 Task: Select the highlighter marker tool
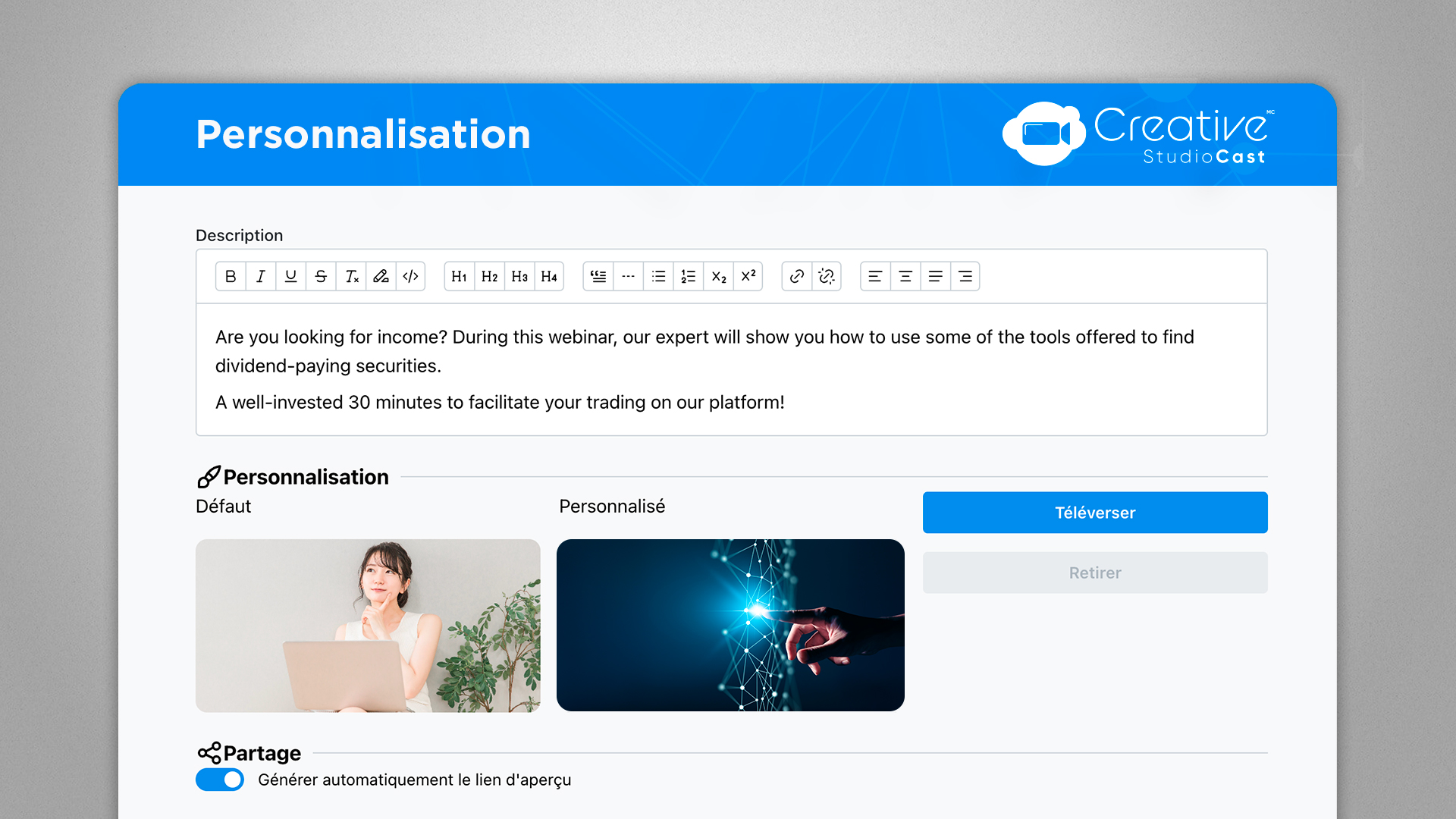click(x=381, y=277)
